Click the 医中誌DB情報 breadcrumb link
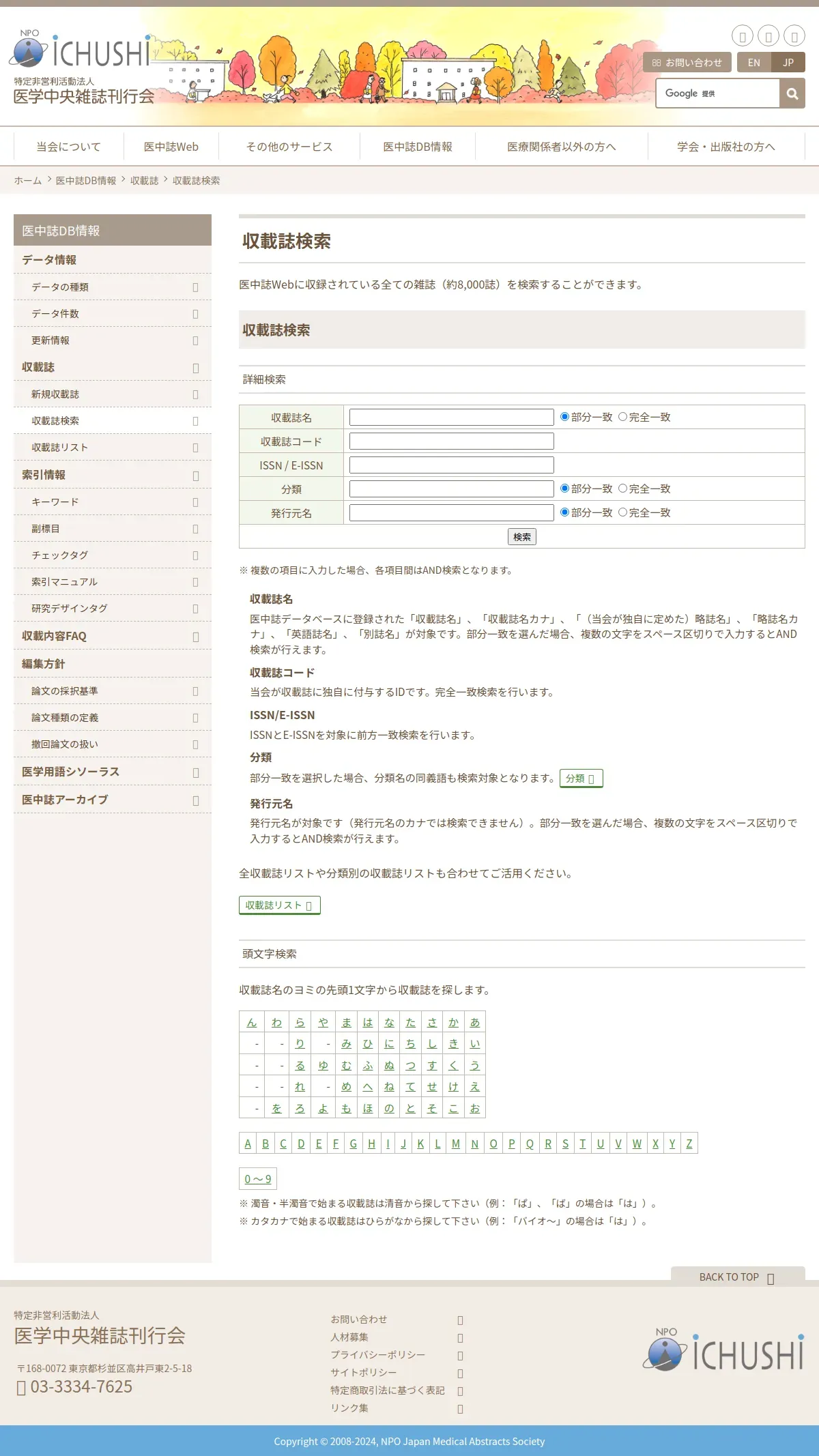 pos(86,181)
